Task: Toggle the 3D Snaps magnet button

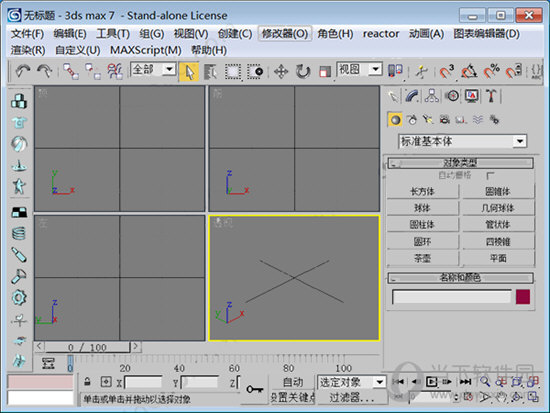Action: pos(447,71)
